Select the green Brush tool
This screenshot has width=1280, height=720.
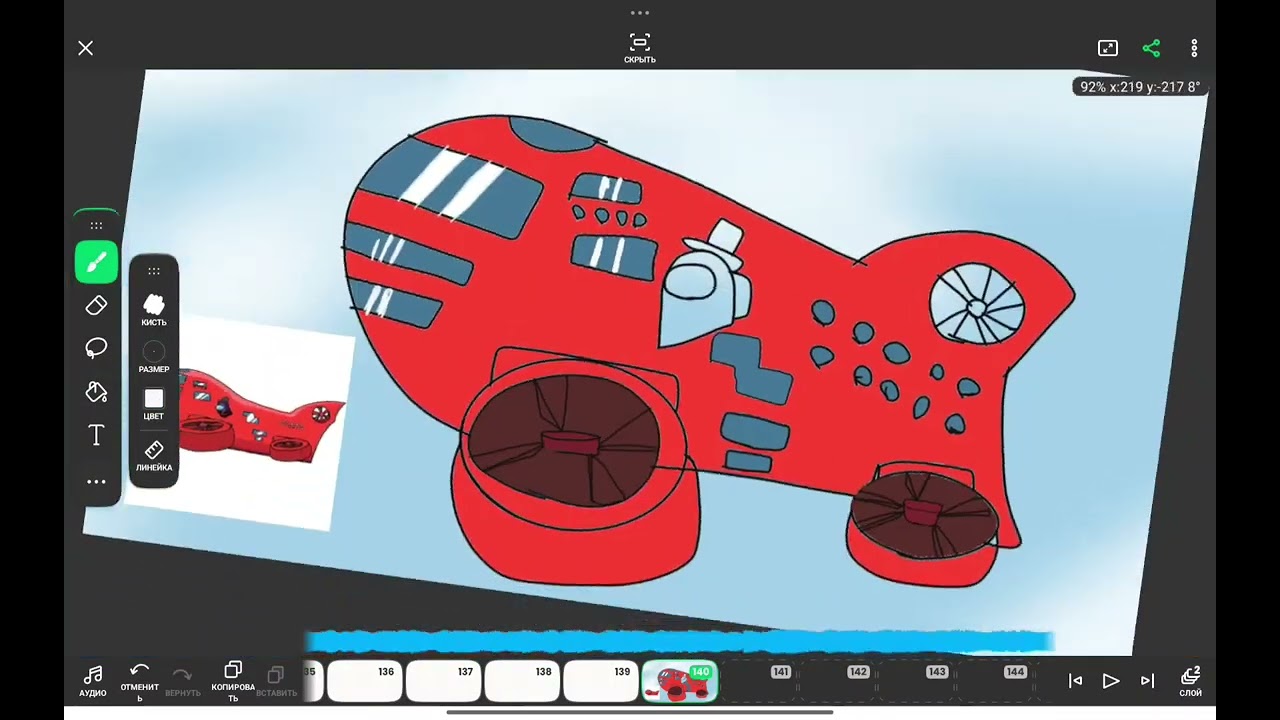point(96,263)
